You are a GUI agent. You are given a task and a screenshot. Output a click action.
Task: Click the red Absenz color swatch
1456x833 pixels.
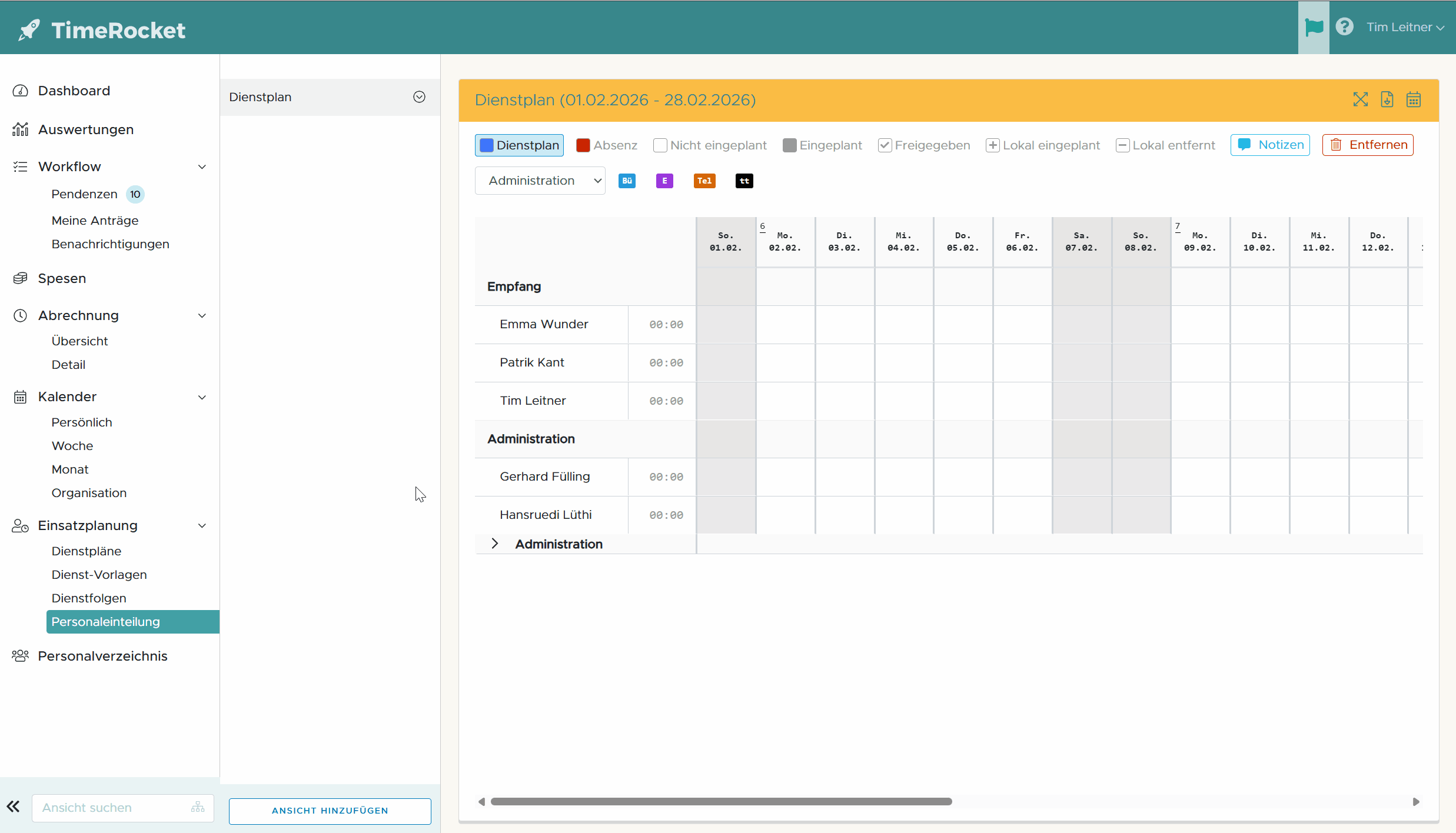583,145
